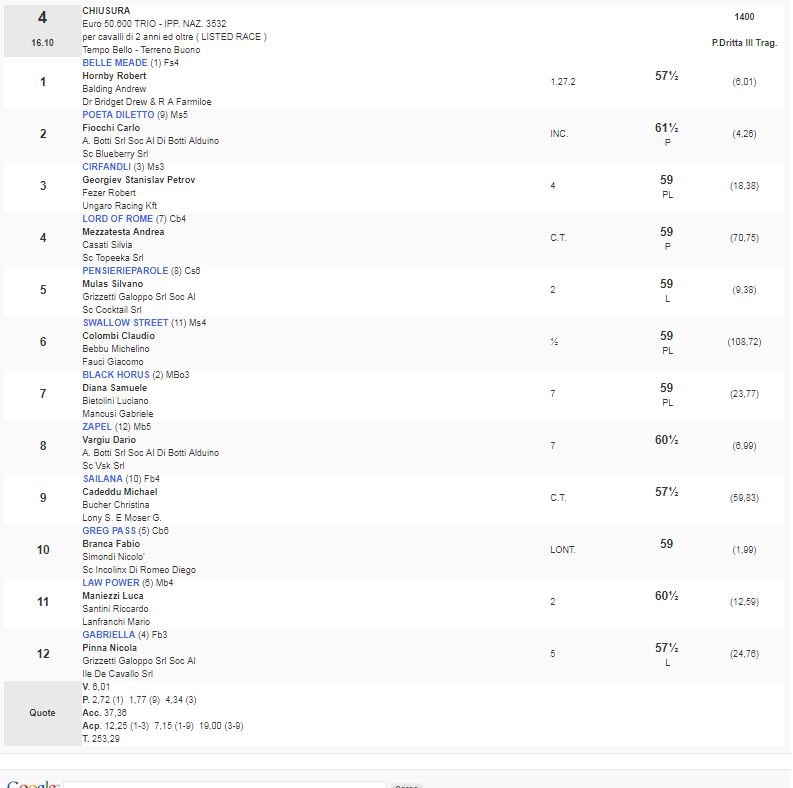Open the SWALLOW STREET horse details
This screenshot has height=788, width=793.
pos(125,323)
